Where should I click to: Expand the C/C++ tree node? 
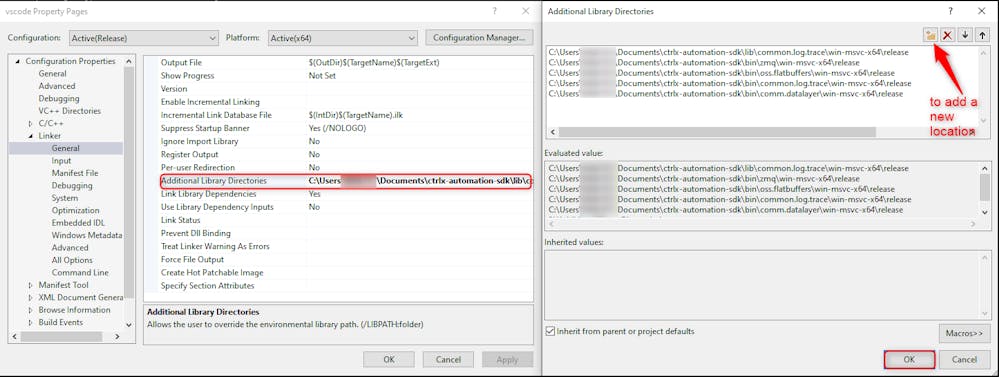[x=31, y=124]
